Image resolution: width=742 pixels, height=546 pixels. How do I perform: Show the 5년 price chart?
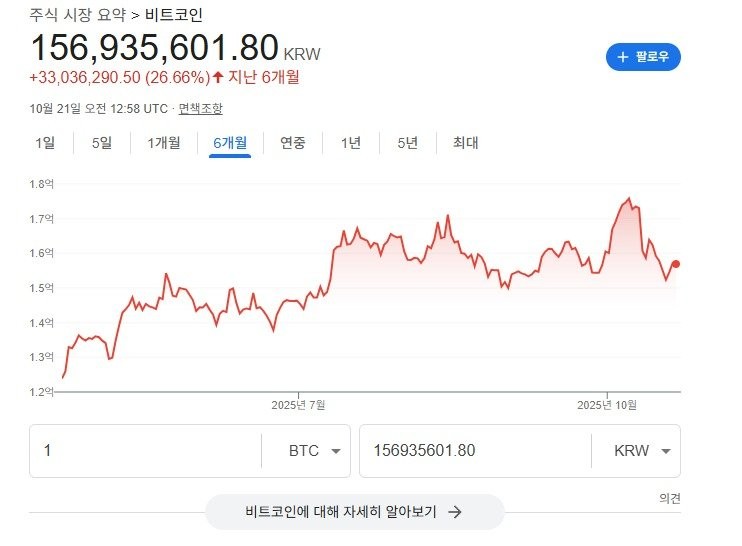tap(407, 142)
